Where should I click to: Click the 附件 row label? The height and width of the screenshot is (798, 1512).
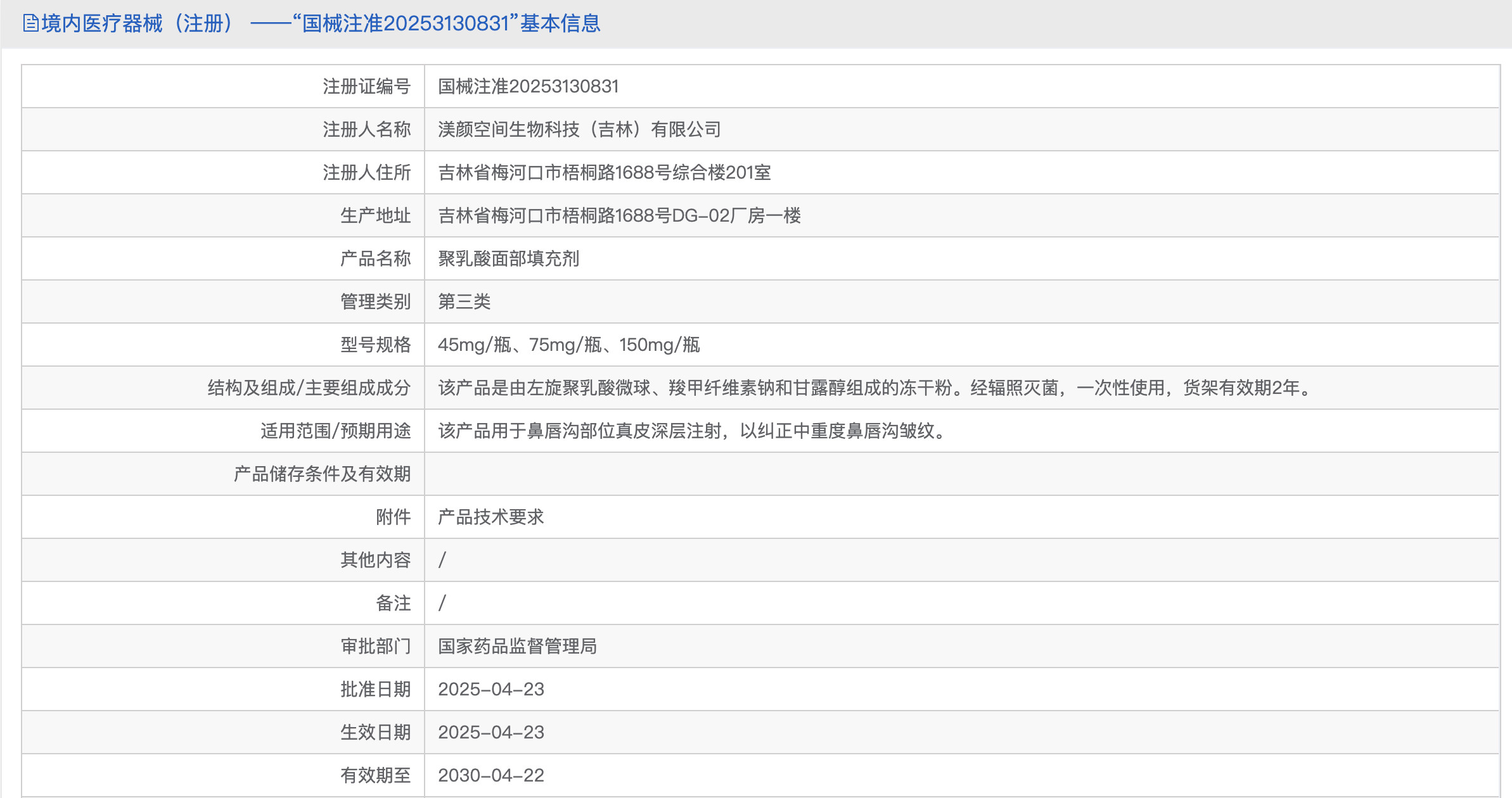393,517
